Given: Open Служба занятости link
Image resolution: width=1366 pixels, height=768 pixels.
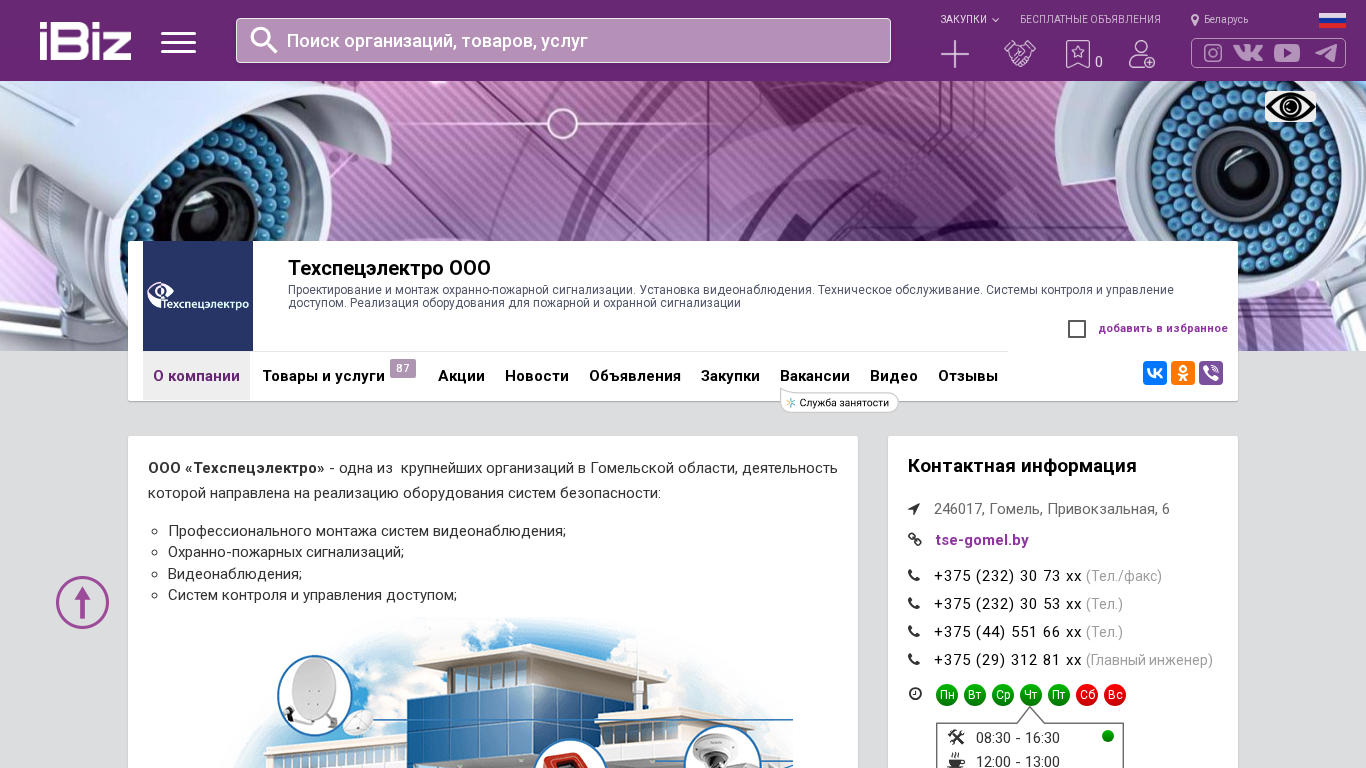Looking at the screenshot, I should (839, 403).
